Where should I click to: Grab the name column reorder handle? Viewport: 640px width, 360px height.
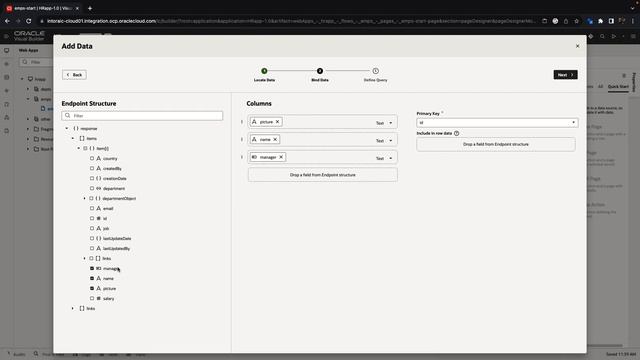coord(242,140)
